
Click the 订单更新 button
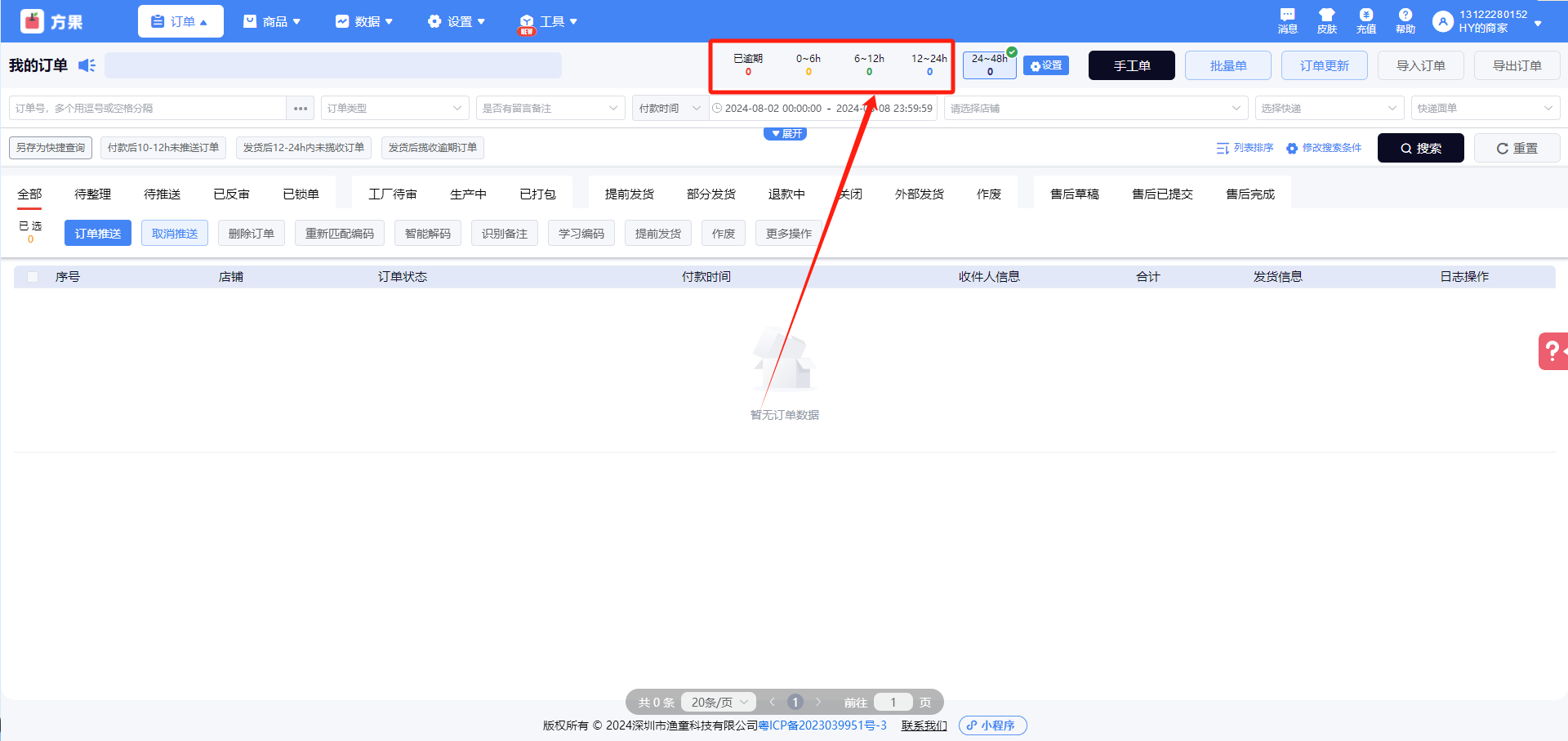pos(1325,65)
